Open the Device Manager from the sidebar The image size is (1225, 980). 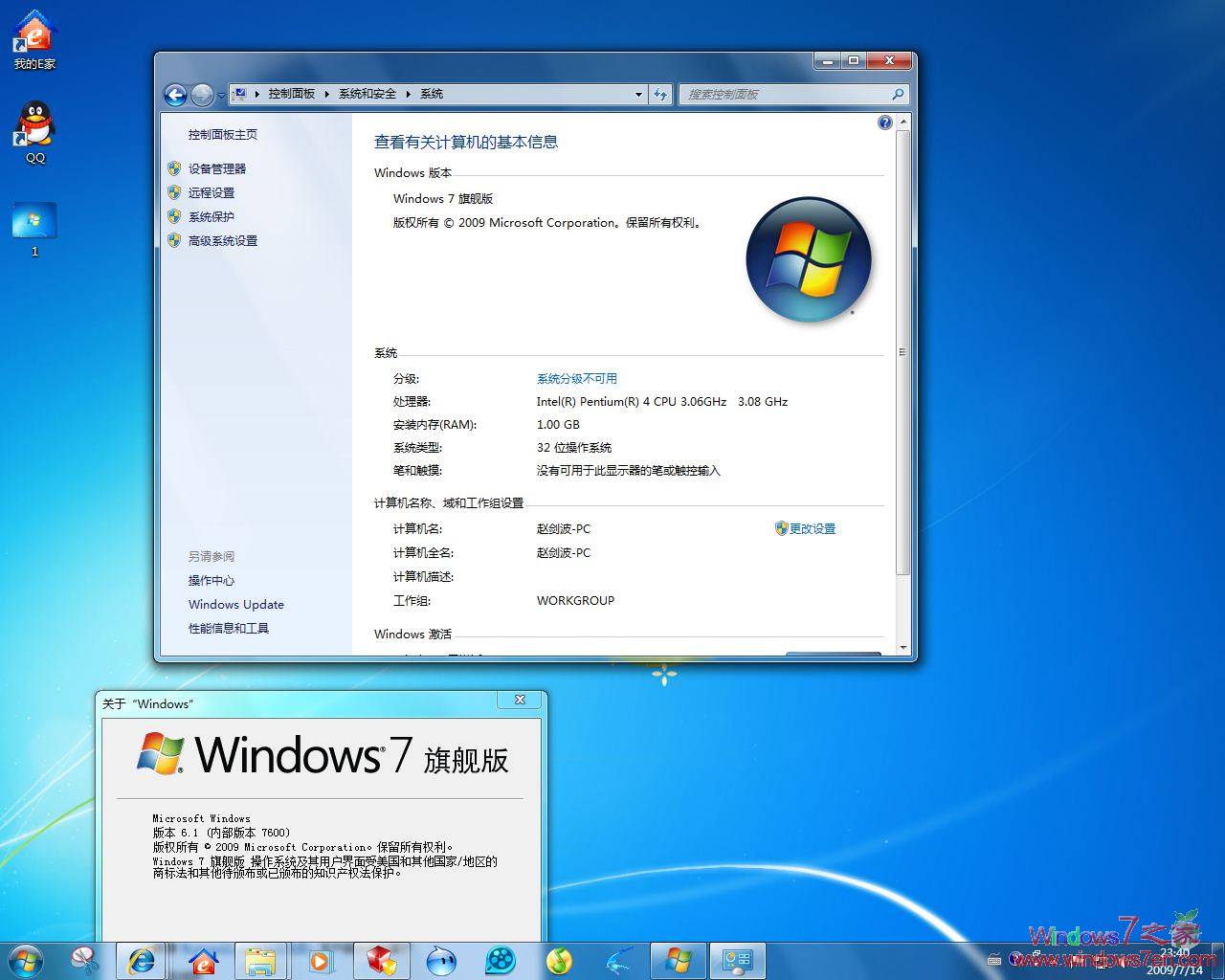pyautogui.click(x=217, y=167)
